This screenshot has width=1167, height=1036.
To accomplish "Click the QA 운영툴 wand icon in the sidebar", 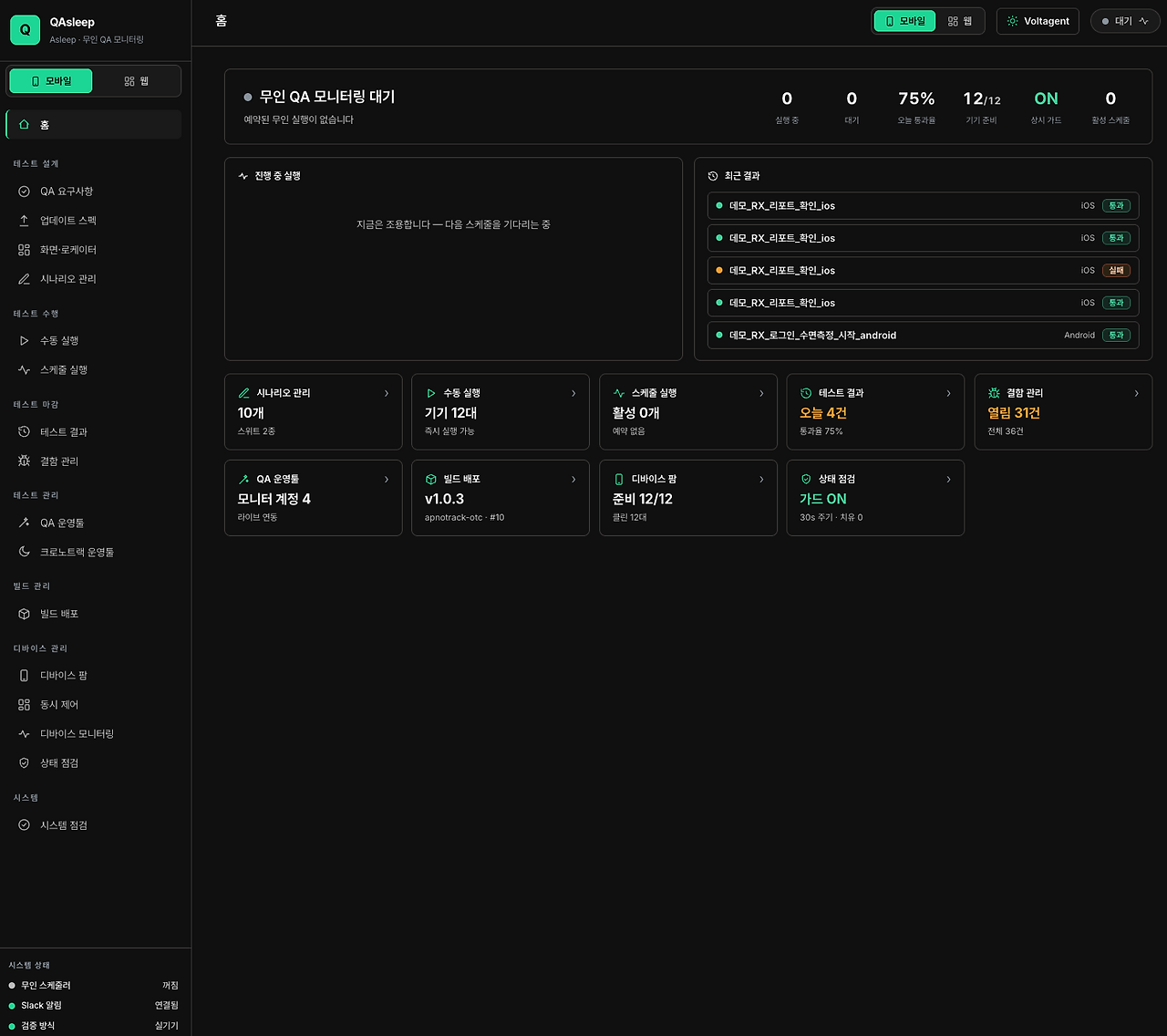I will (x=25, y=523).
